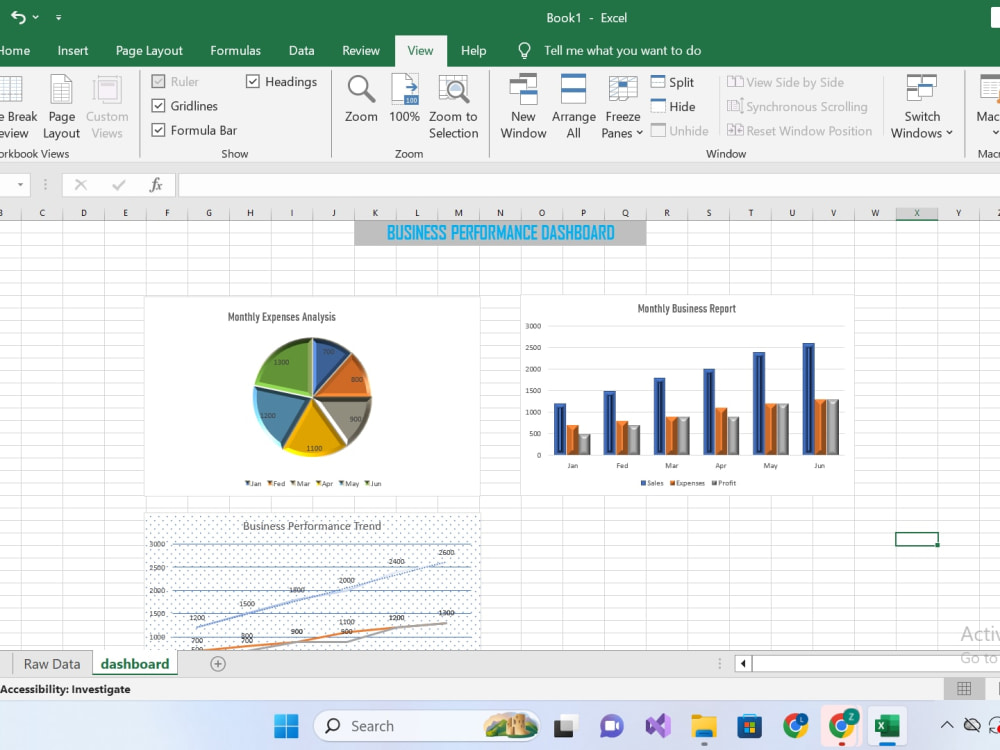The height and width of the screenshot is (750, 1000).
Task: Select the dashboard sheet tab
Action: 135,664
